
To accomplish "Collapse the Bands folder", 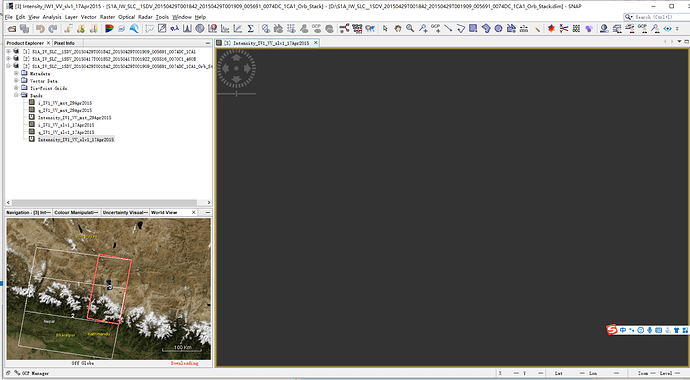I will click(x=16, y=95).
